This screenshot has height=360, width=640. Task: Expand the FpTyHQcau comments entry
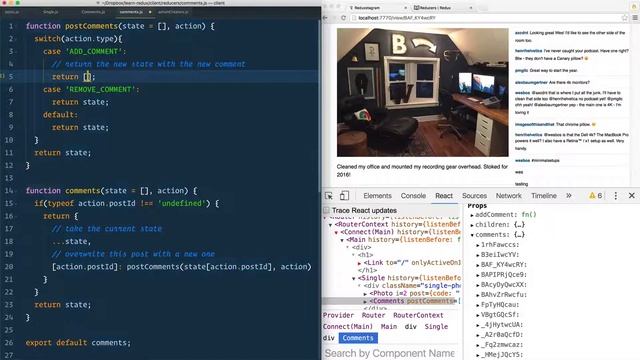point(478,305)
